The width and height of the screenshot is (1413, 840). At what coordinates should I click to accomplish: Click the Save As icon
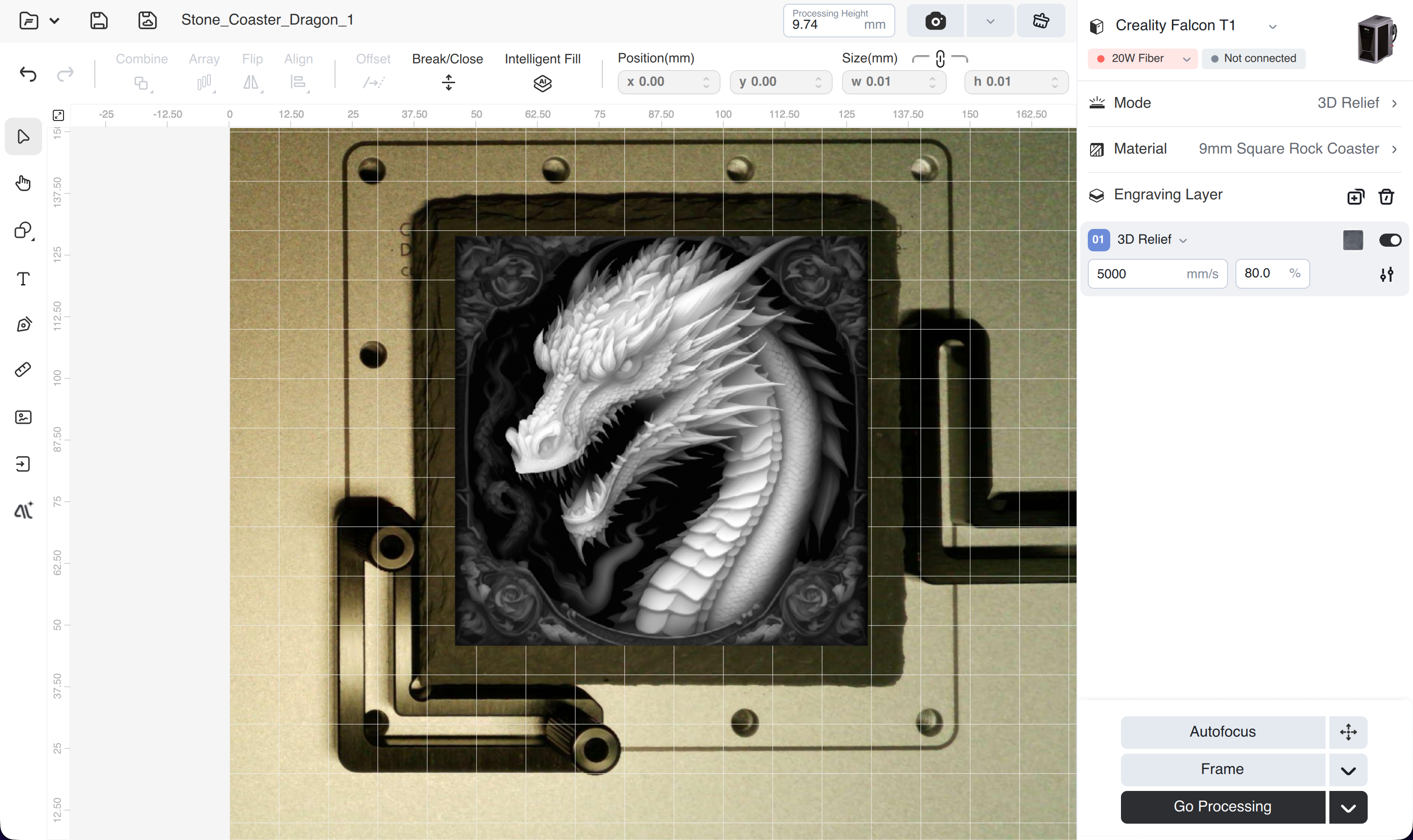[x=148, y=21]
